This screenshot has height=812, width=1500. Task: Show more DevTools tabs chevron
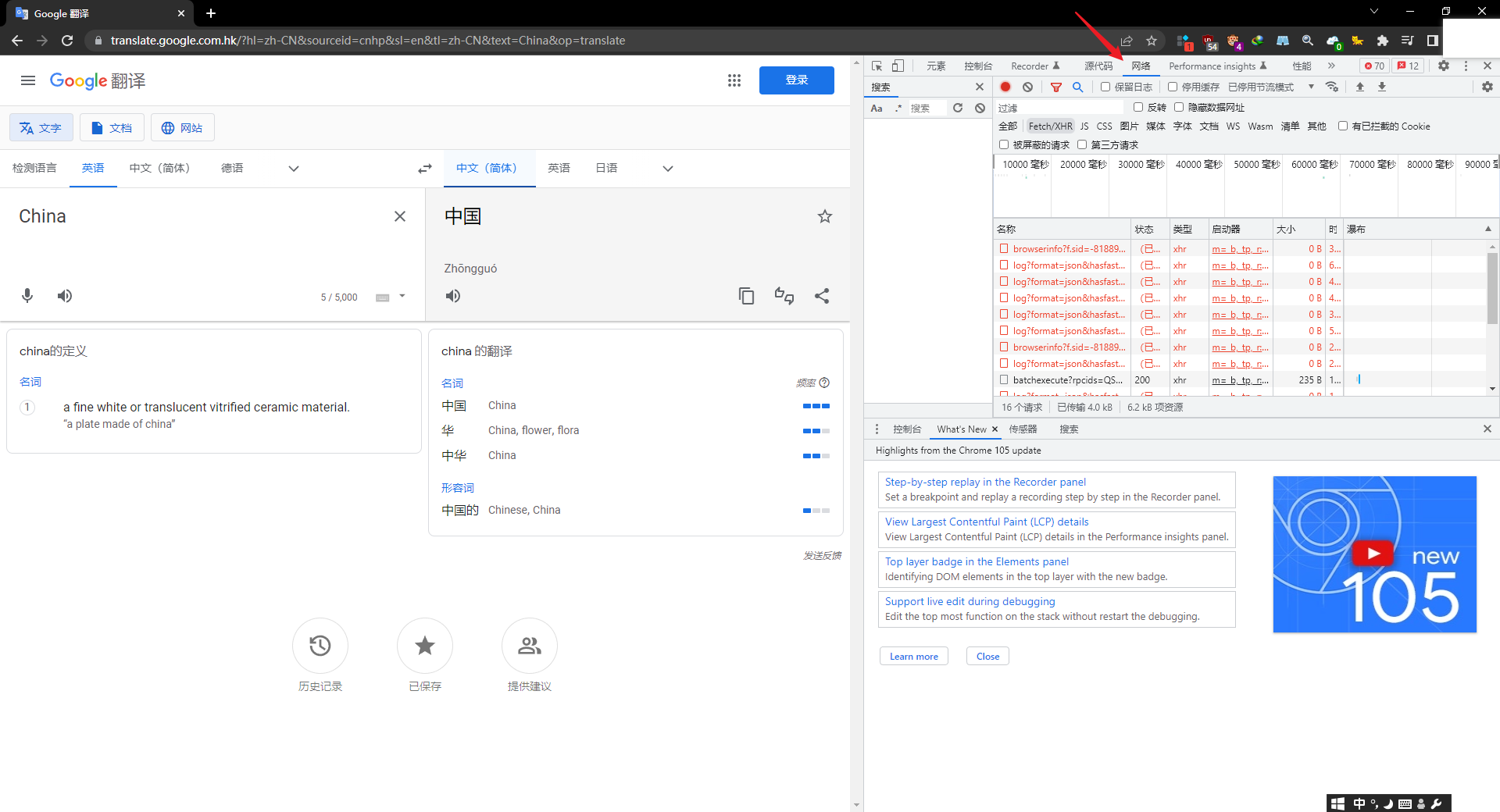coord(1331,66)
